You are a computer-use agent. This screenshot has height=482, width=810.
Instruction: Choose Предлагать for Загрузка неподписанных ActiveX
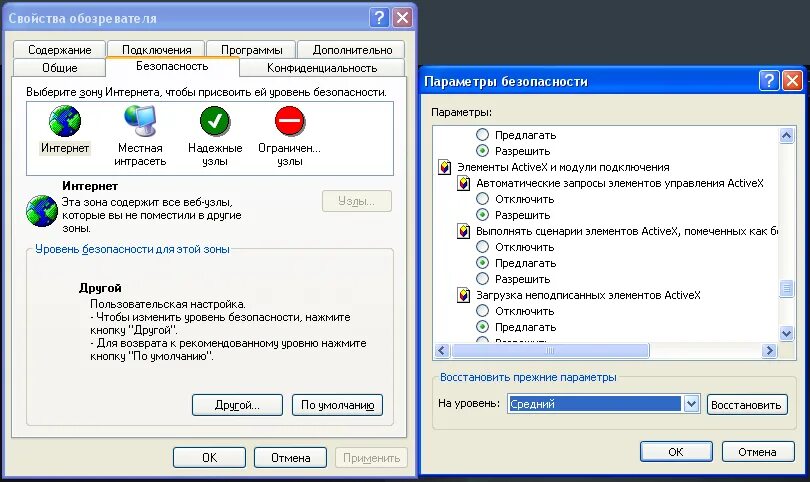coord(482,327)
